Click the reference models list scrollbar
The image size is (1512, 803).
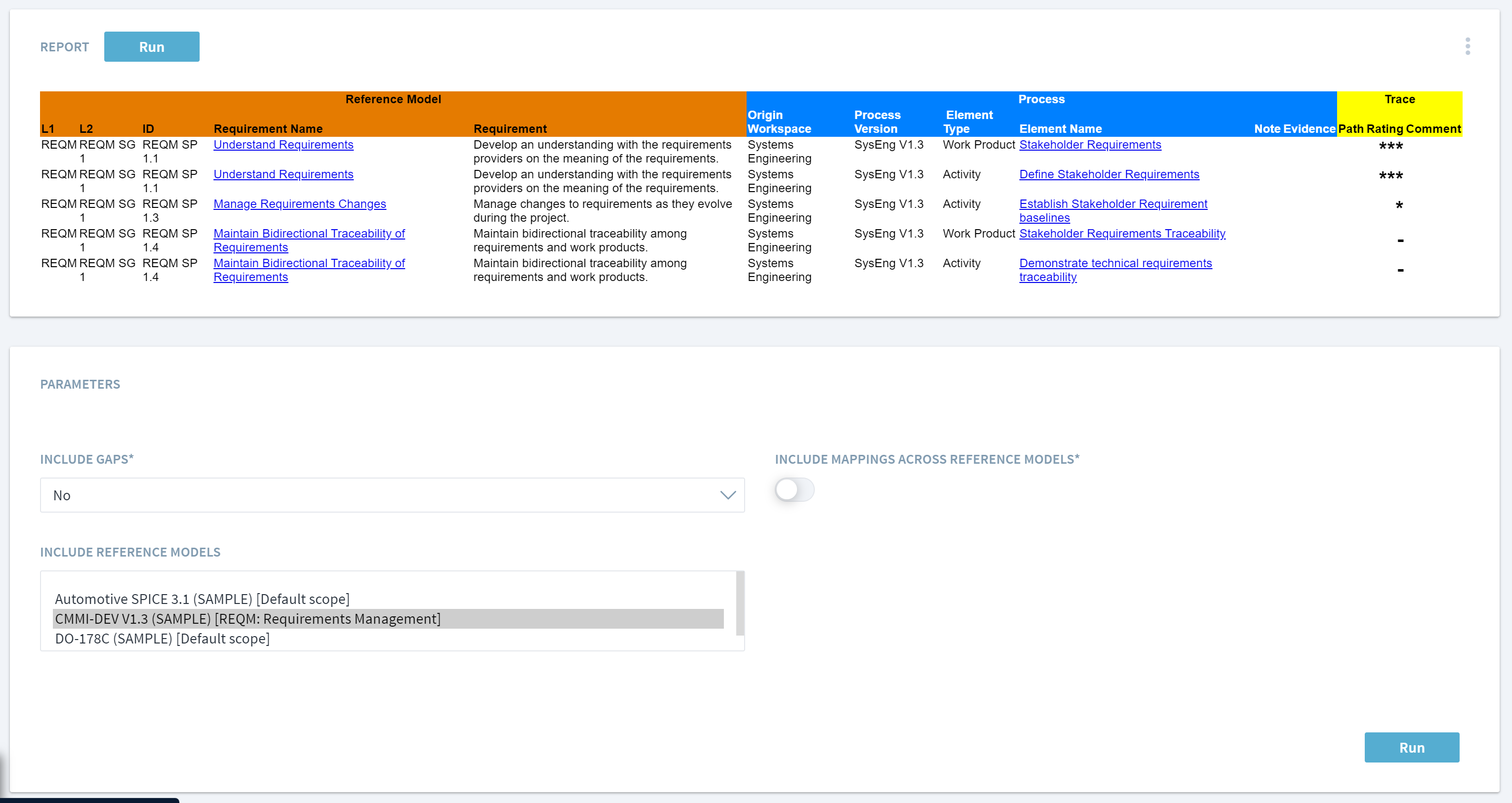pos(740,604)
